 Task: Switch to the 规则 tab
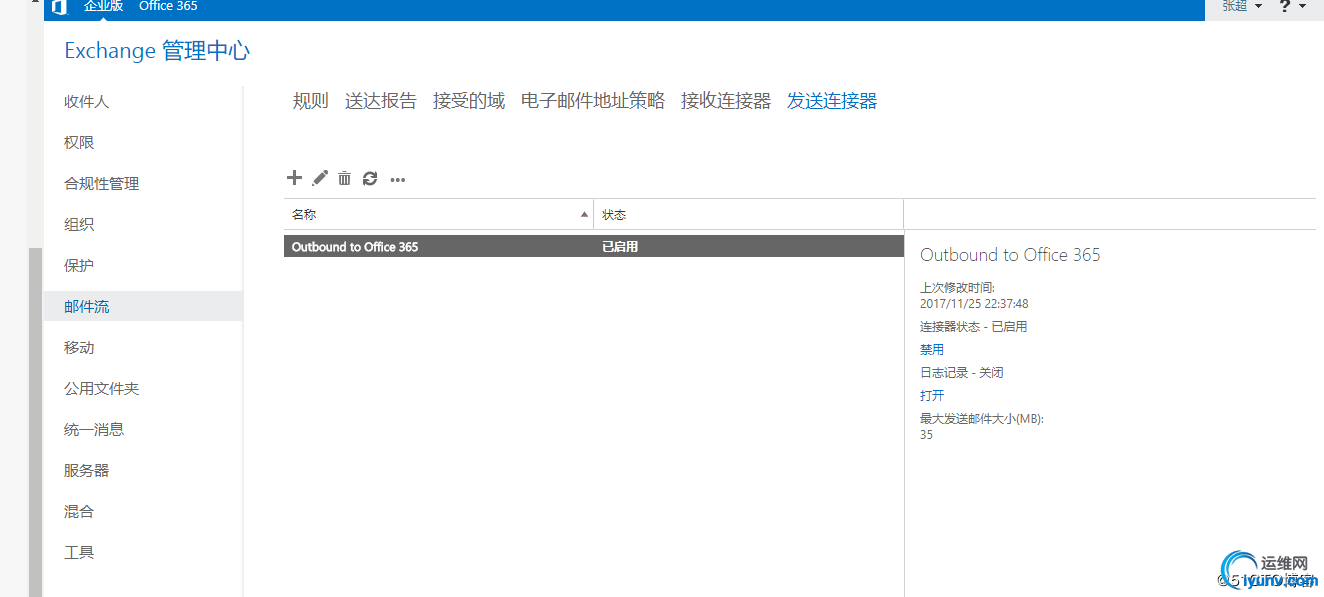[311, 101]
